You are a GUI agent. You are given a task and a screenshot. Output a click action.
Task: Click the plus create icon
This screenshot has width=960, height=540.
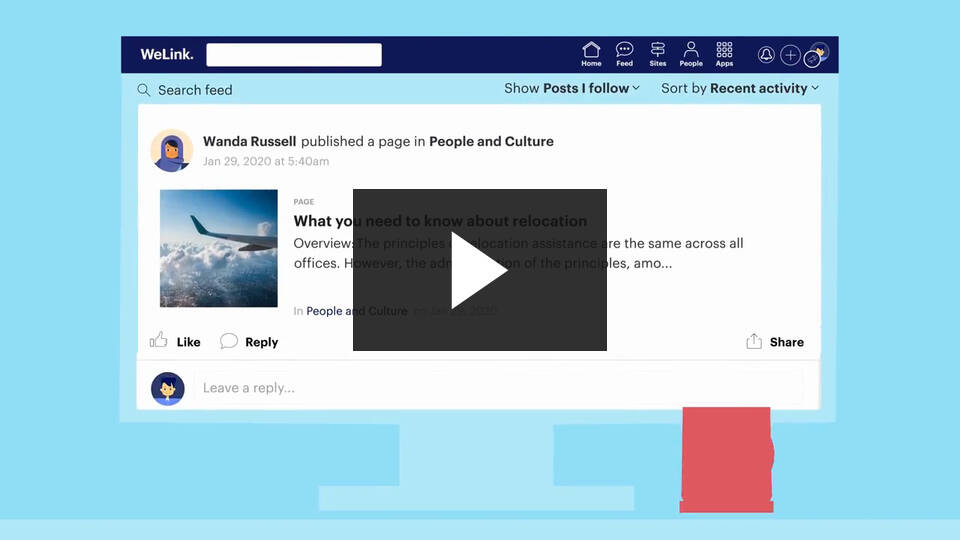[x=790, y=55]
